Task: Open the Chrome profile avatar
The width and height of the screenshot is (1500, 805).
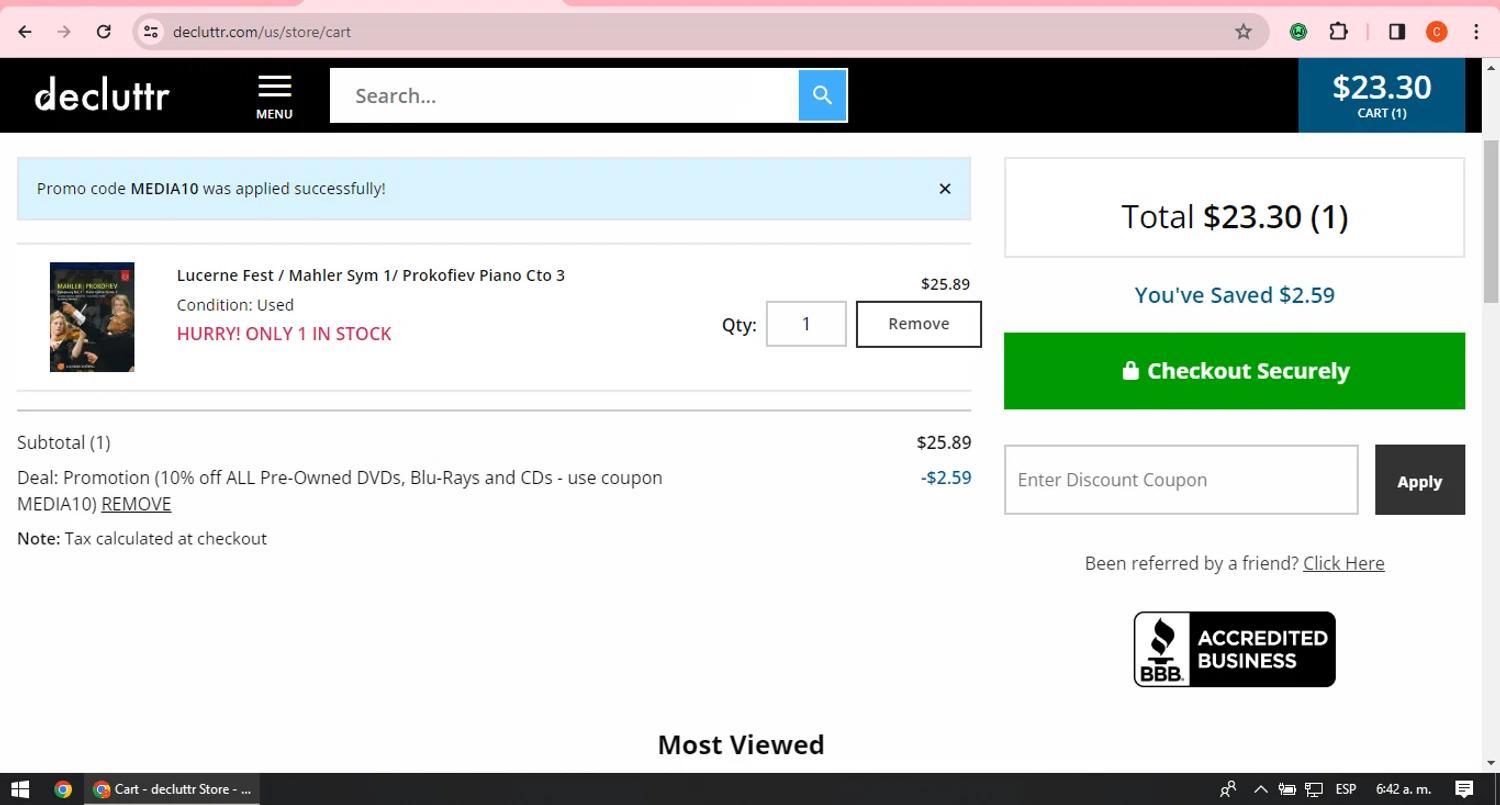Action: (x=1436, y=32)
